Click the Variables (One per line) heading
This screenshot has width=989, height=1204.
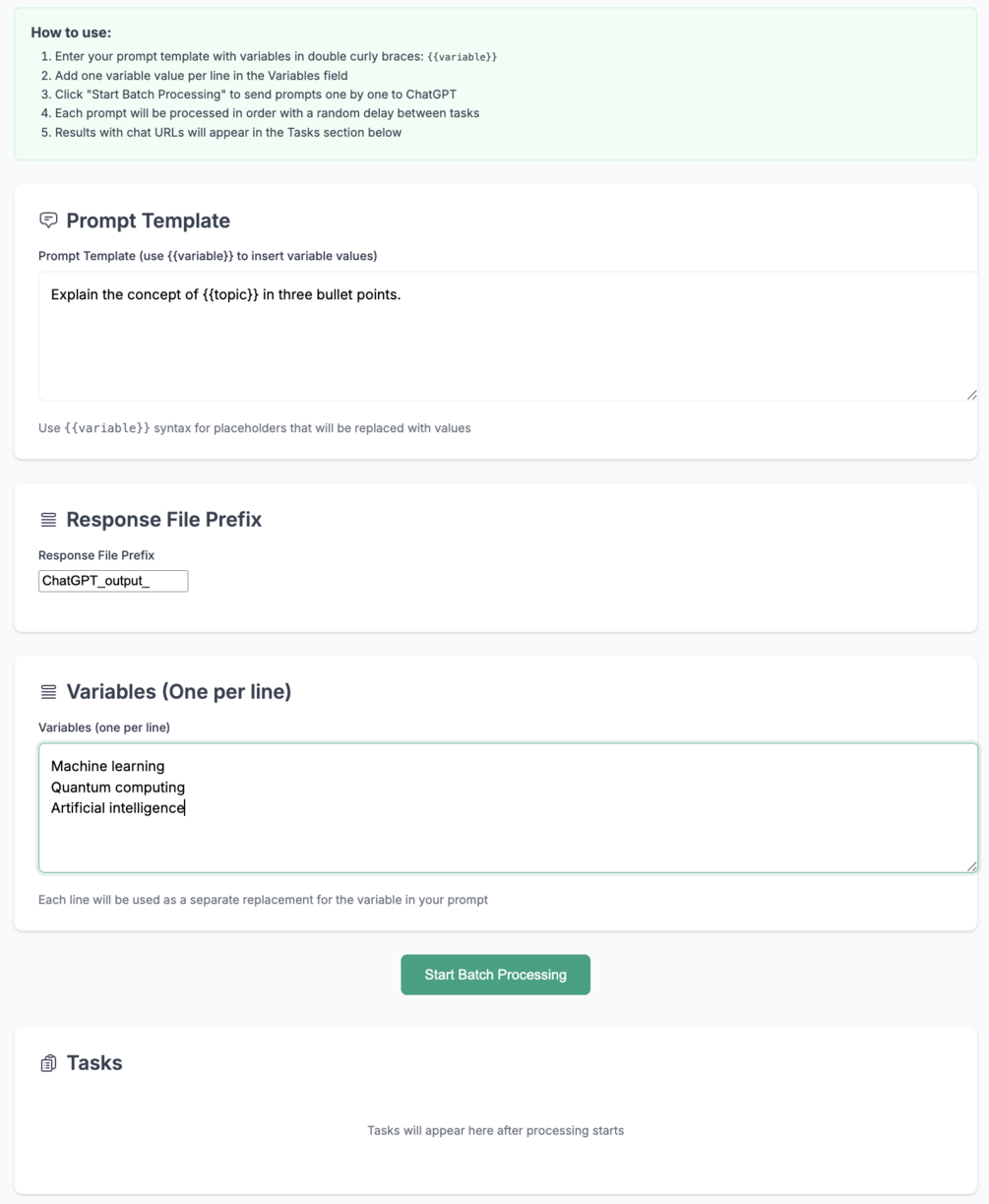click(178, 691)
